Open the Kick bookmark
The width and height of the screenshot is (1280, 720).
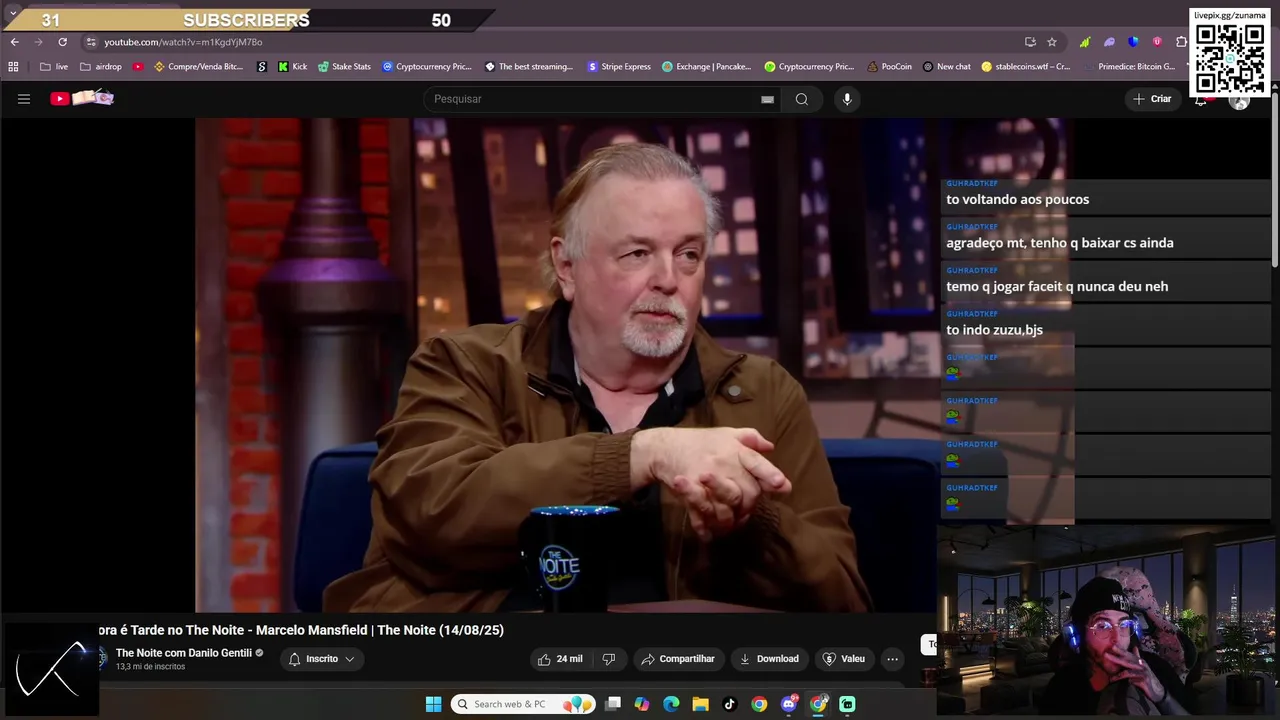[292, 67]
